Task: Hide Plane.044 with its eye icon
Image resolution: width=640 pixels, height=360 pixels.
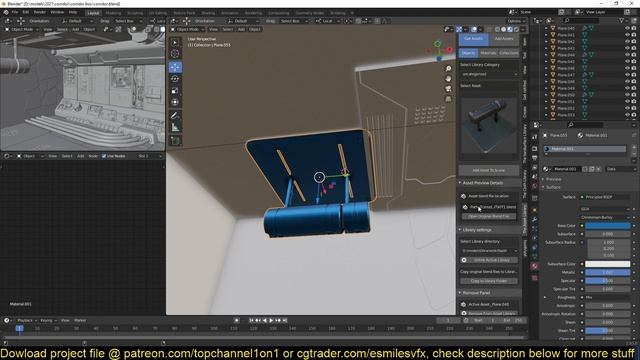Action: pos(627,55)
